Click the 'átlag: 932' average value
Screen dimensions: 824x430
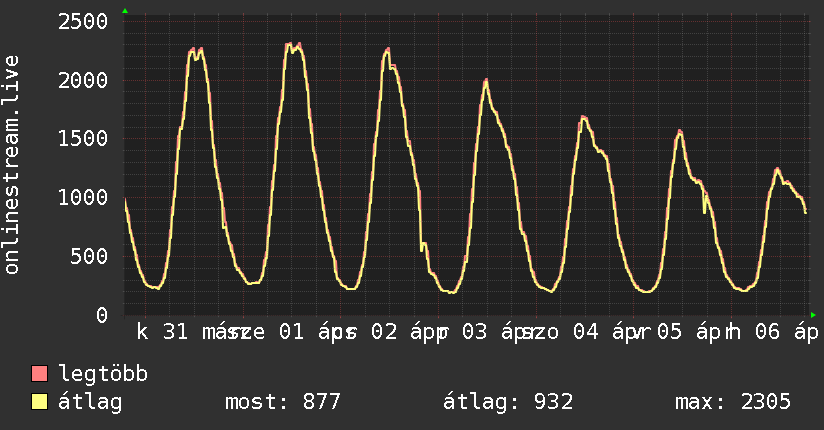pyautogui.click(x=507, y=402)
